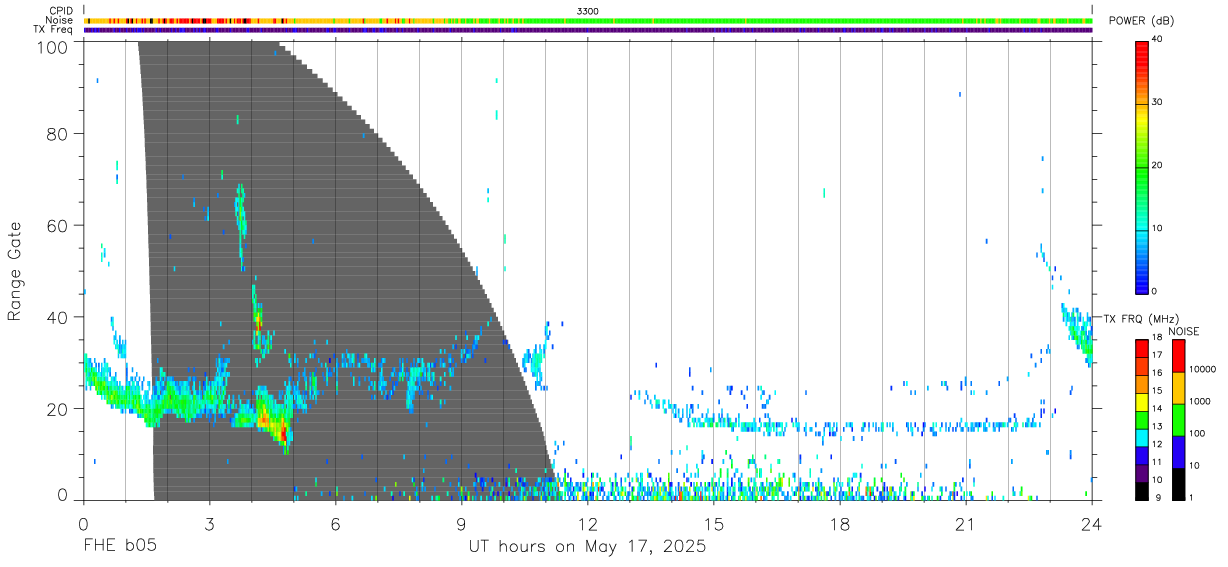Click the 'Noise' row label at top

(60, 20)
